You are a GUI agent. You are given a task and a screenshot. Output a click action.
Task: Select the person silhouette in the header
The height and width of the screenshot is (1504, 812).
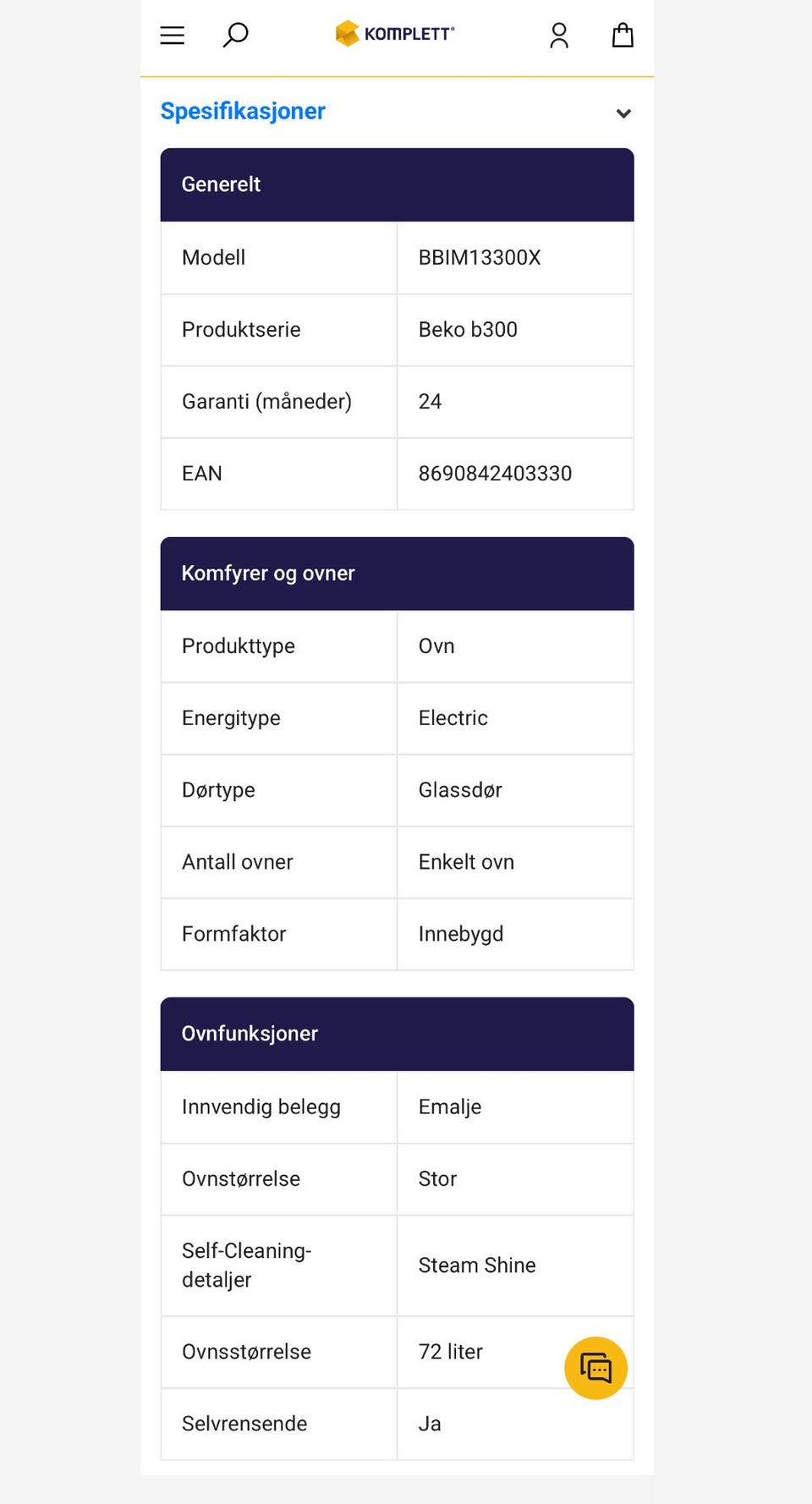tap(559, 36)
